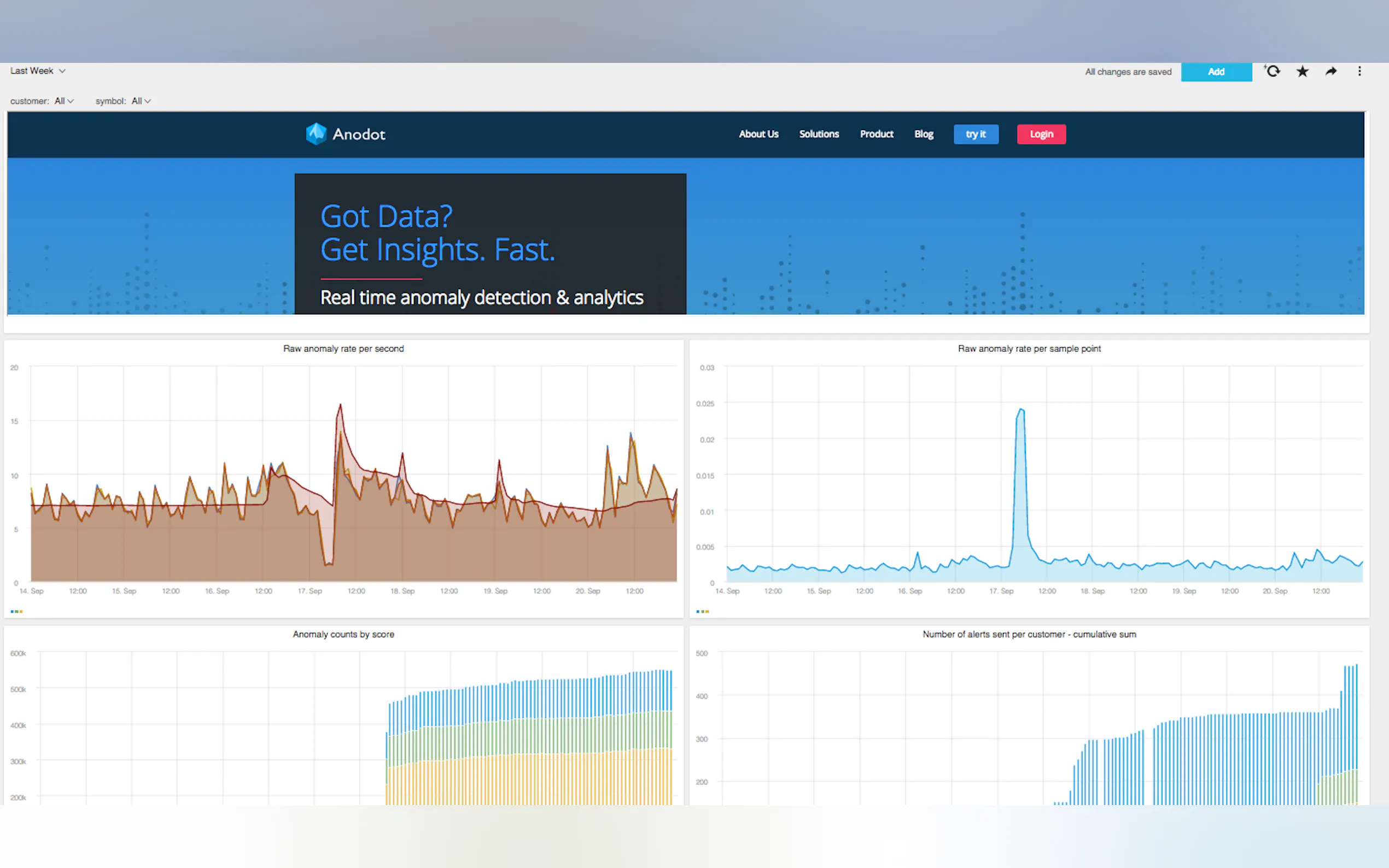Open the three-dot more options menu

[x=1359, y=71]
